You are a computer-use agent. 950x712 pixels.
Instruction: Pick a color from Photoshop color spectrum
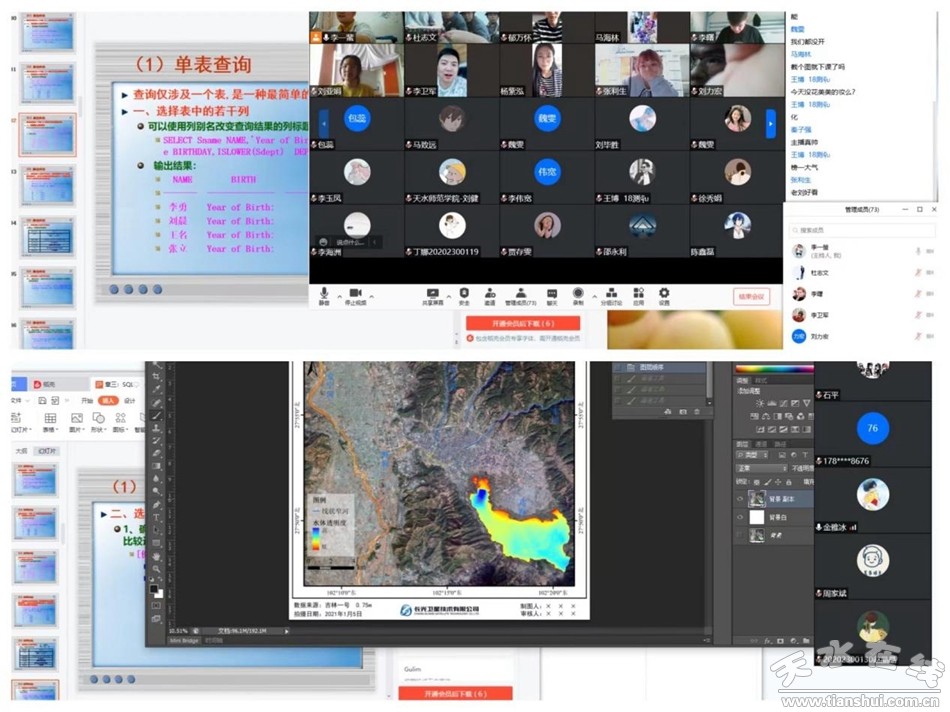772,368
